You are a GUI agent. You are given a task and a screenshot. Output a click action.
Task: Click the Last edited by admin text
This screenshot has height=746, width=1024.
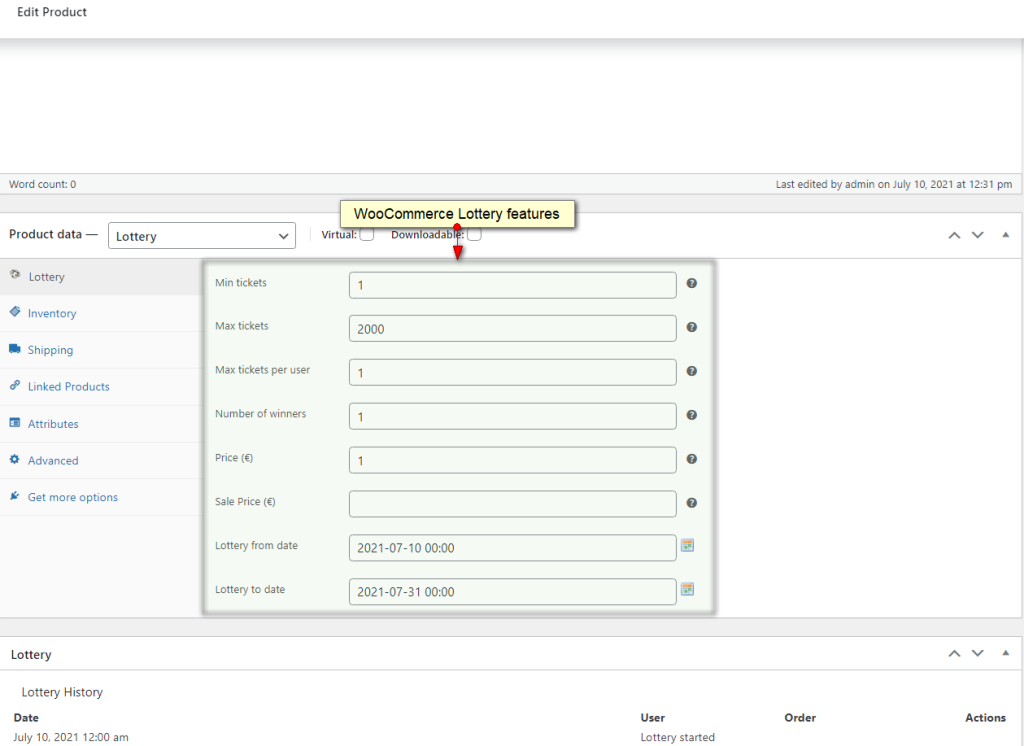click(x=894, y=184)
